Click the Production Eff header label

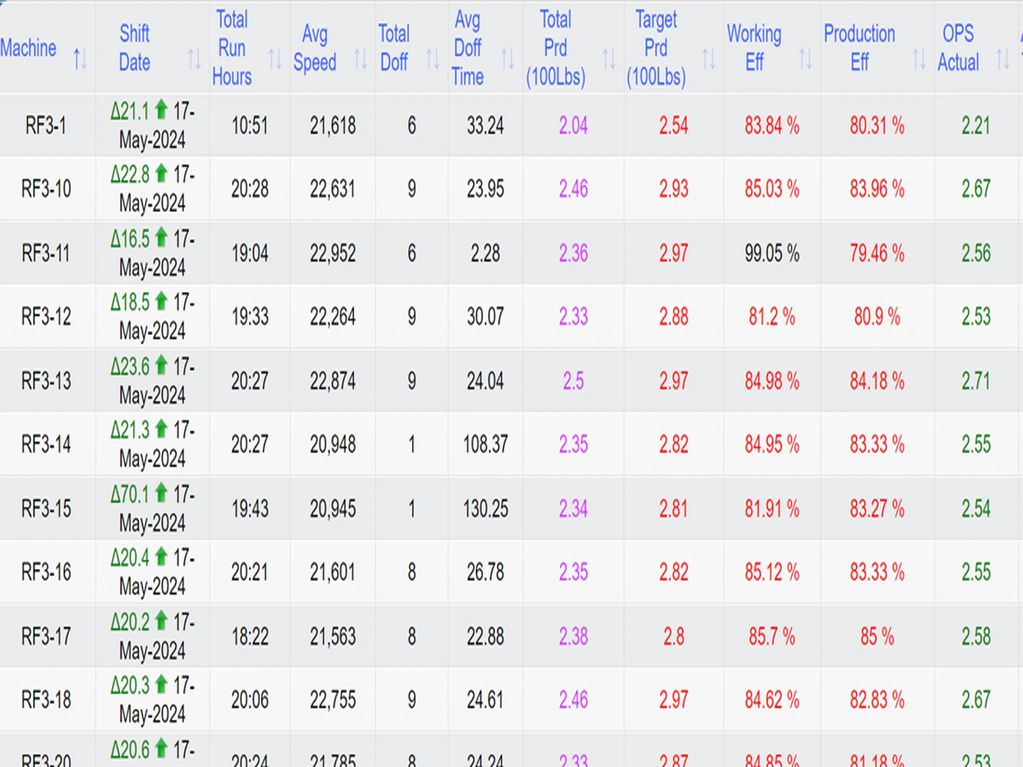click(x=859, y=47)
